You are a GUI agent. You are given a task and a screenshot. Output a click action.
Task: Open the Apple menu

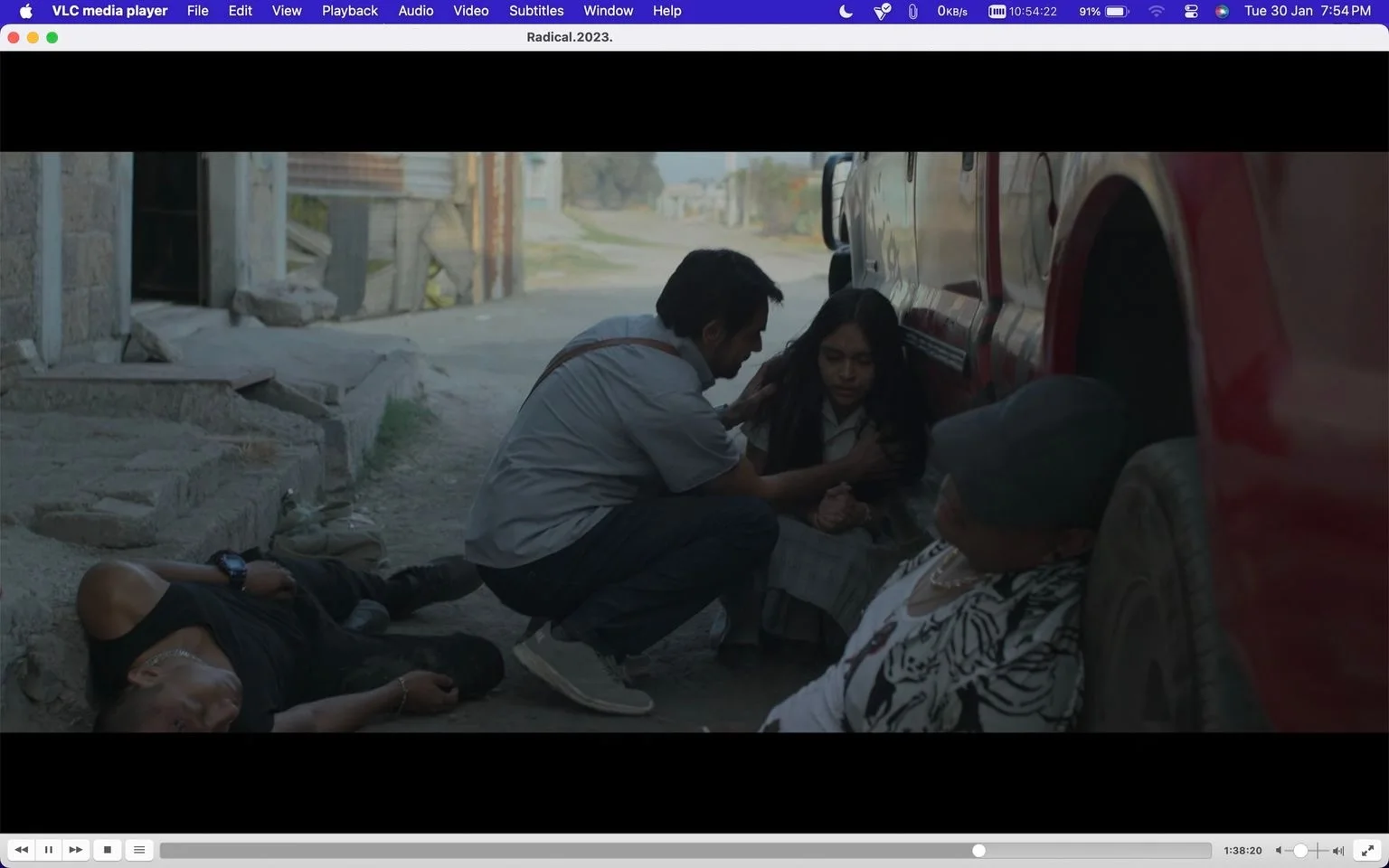coord(25,11)
